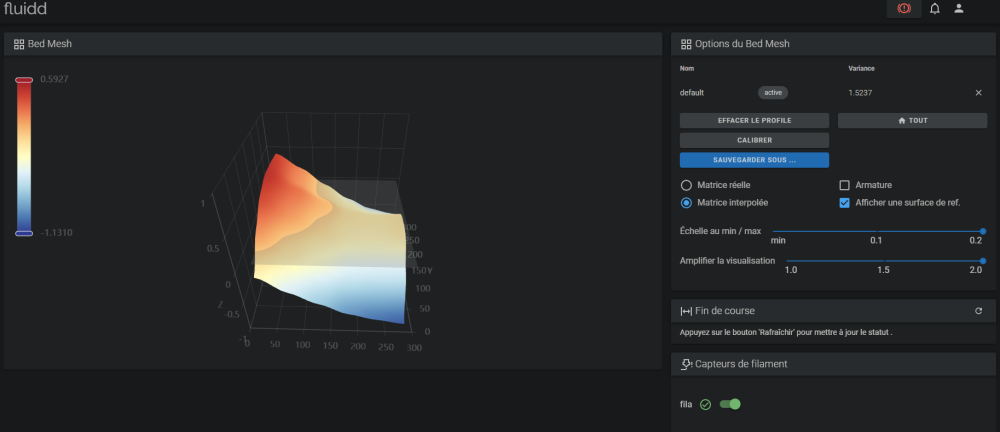Refresh the Fin de course status
Screen dimensions: 1000x432
tap(978, 311)
